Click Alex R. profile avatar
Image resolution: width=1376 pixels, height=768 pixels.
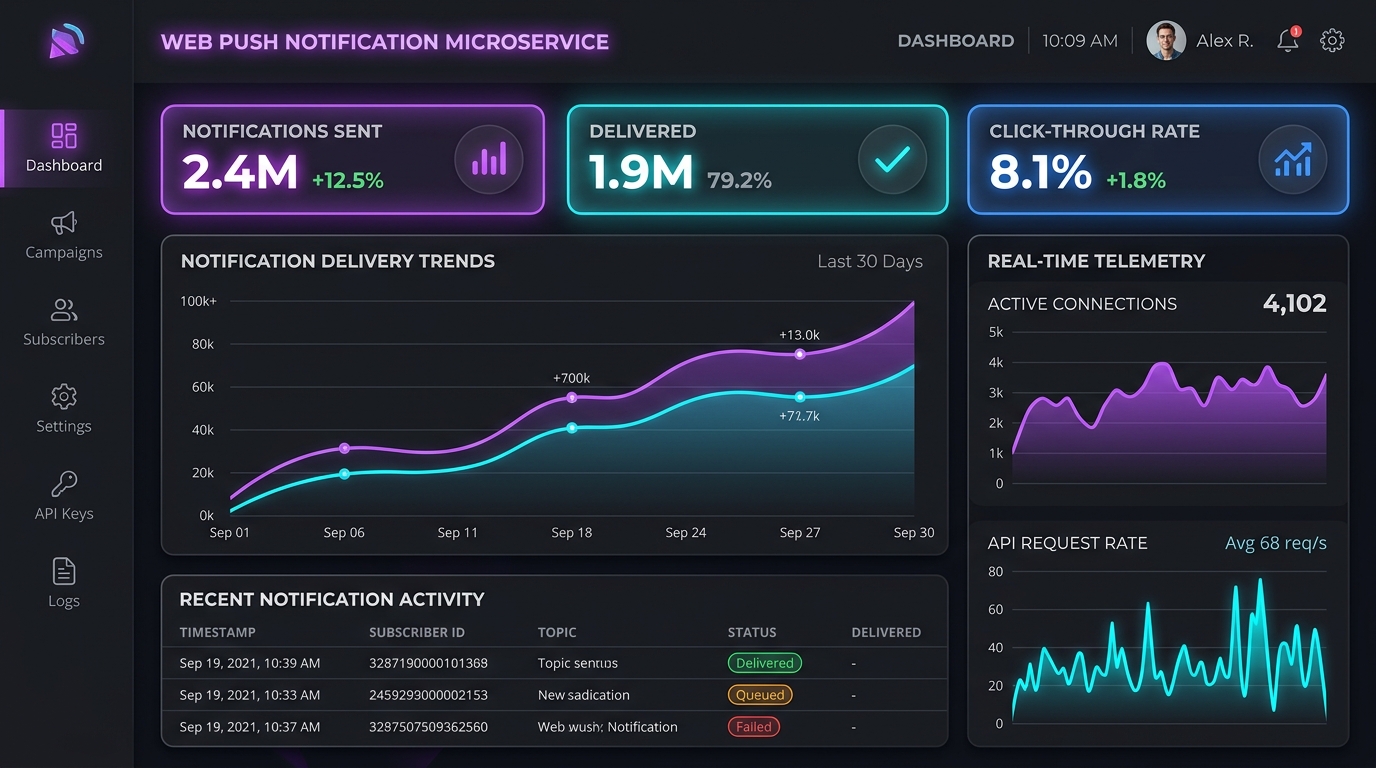tap(1166, 41)
